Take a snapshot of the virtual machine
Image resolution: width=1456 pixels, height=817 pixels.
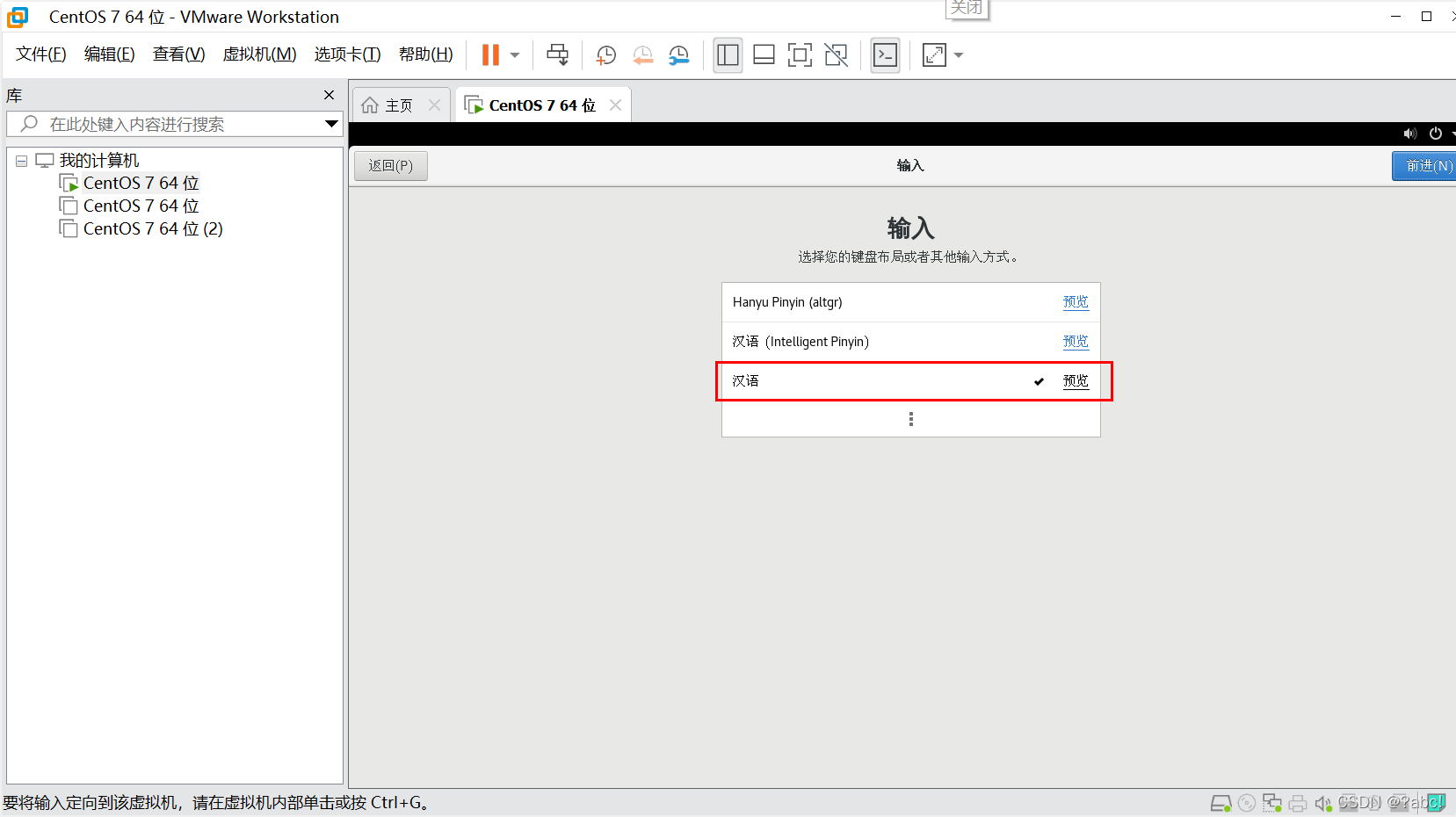coord(606,55)
